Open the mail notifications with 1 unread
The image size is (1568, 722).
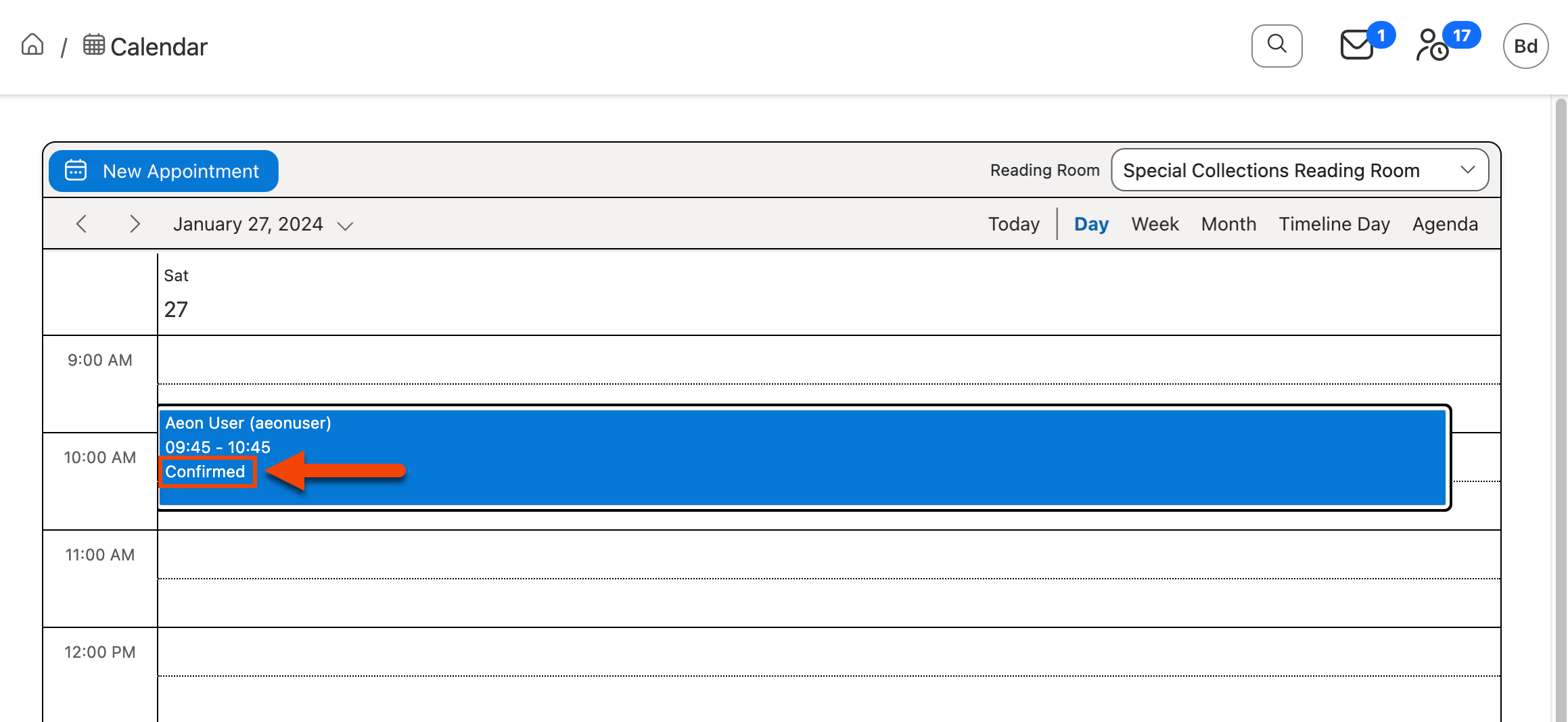click(1357, 45)
